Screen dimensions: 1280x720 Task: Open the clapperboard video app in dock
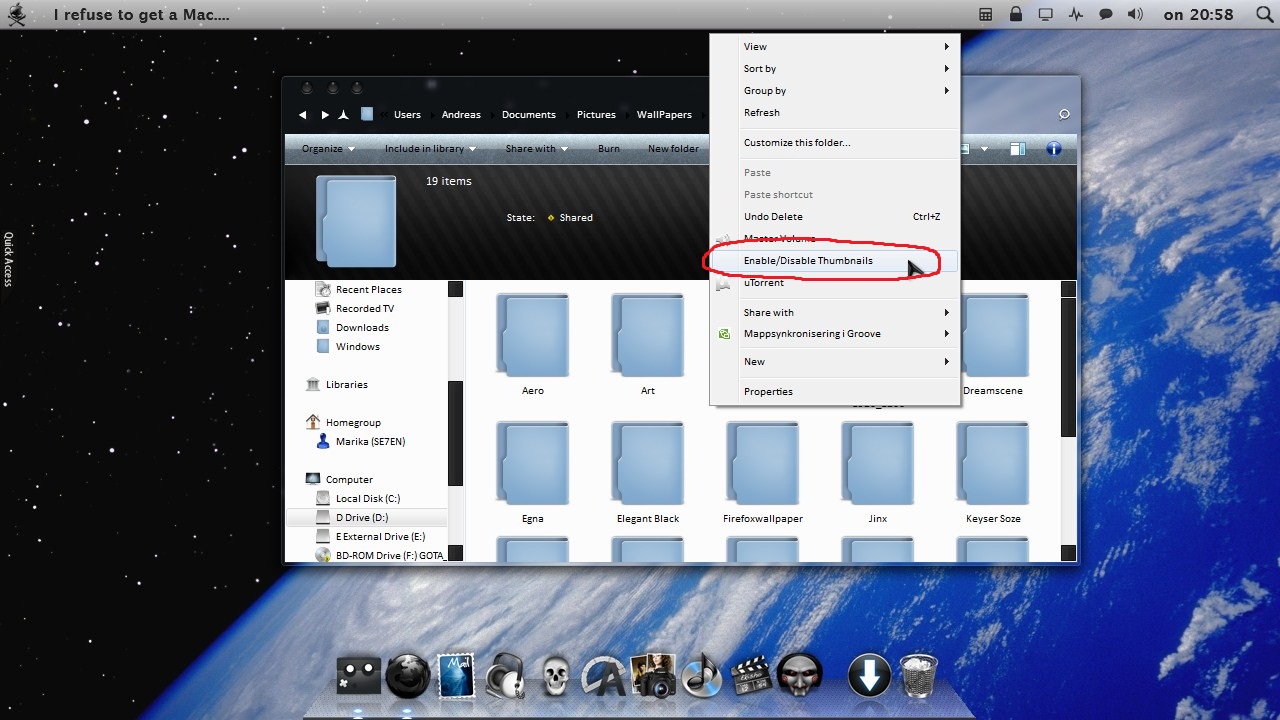(750, 676)
